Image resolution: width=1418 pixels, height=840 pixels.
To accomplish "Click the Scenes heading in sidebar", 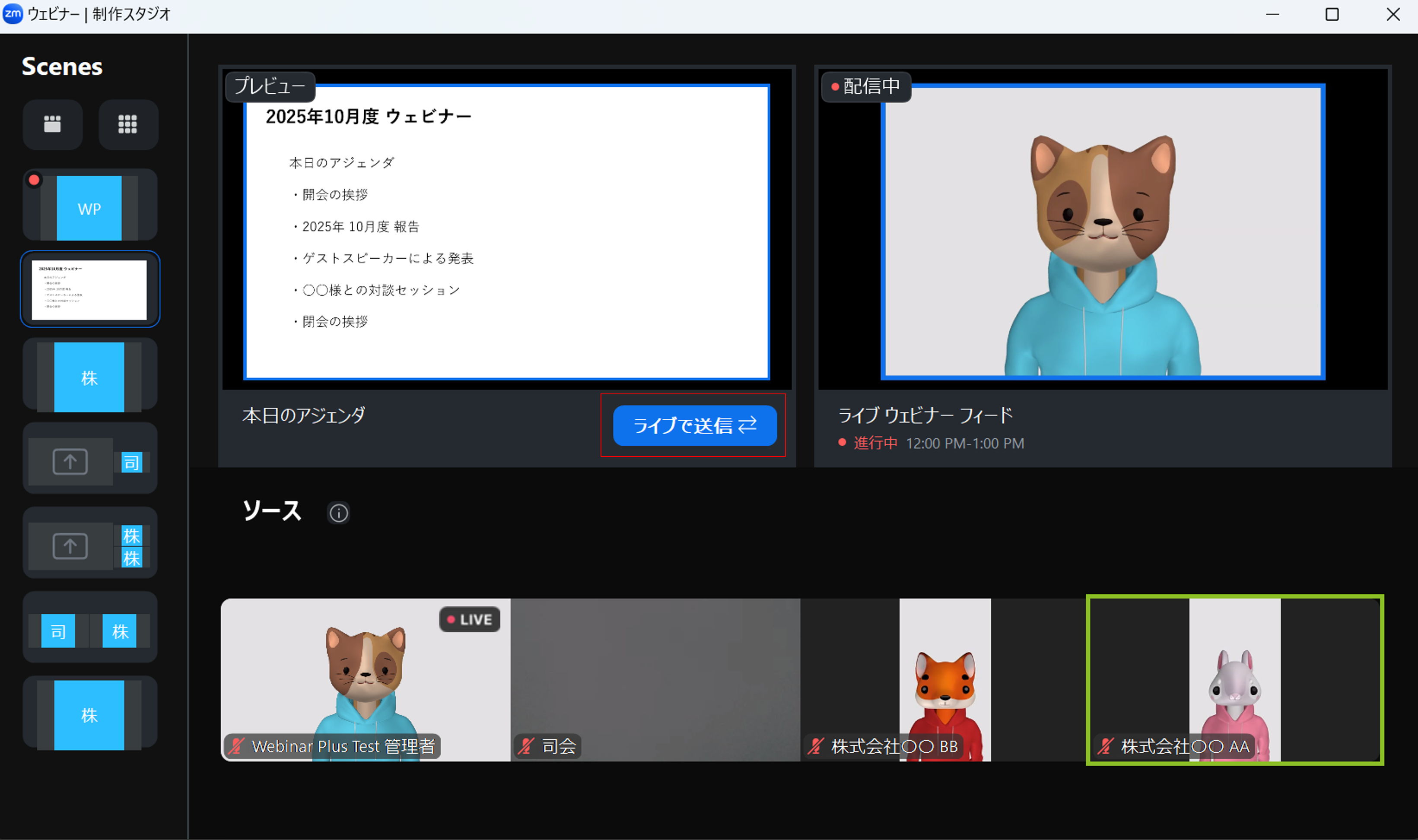I will point(62,67).
